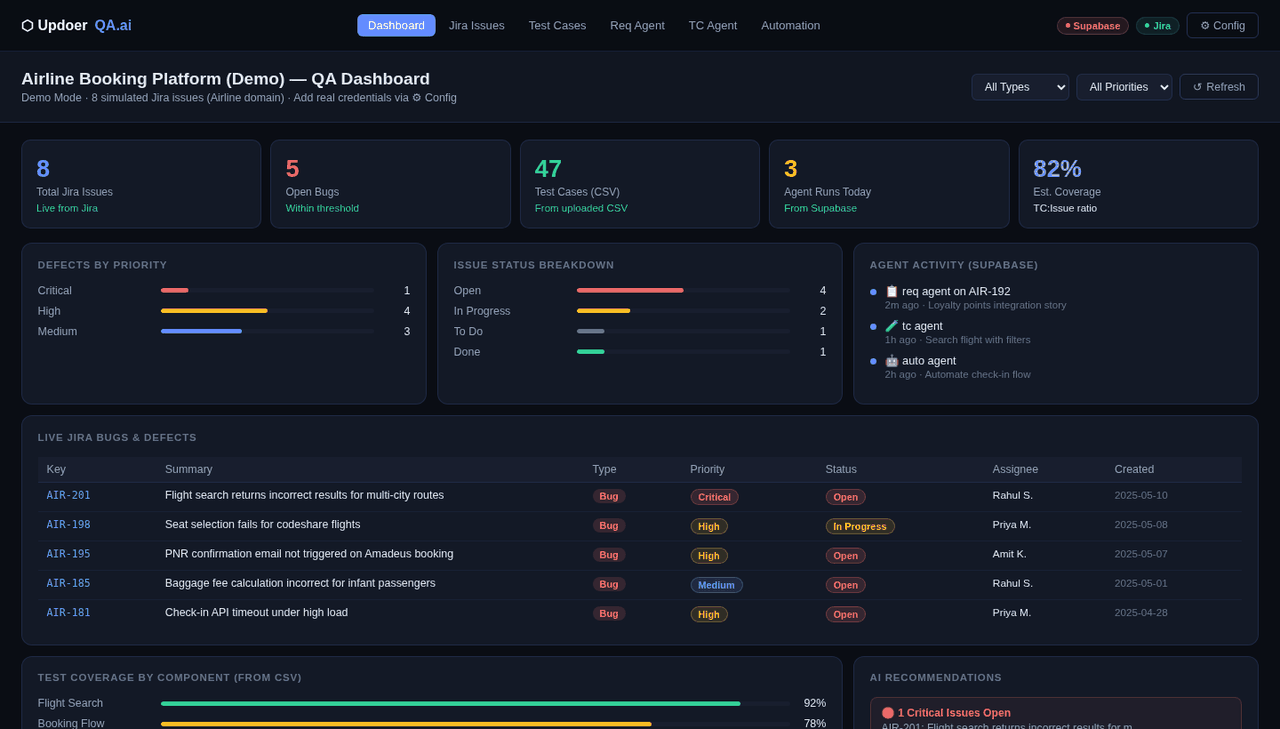This screenshot has width=1280, height=729.
Task: Open the Jira Issues tab
Action: [477, 25]
